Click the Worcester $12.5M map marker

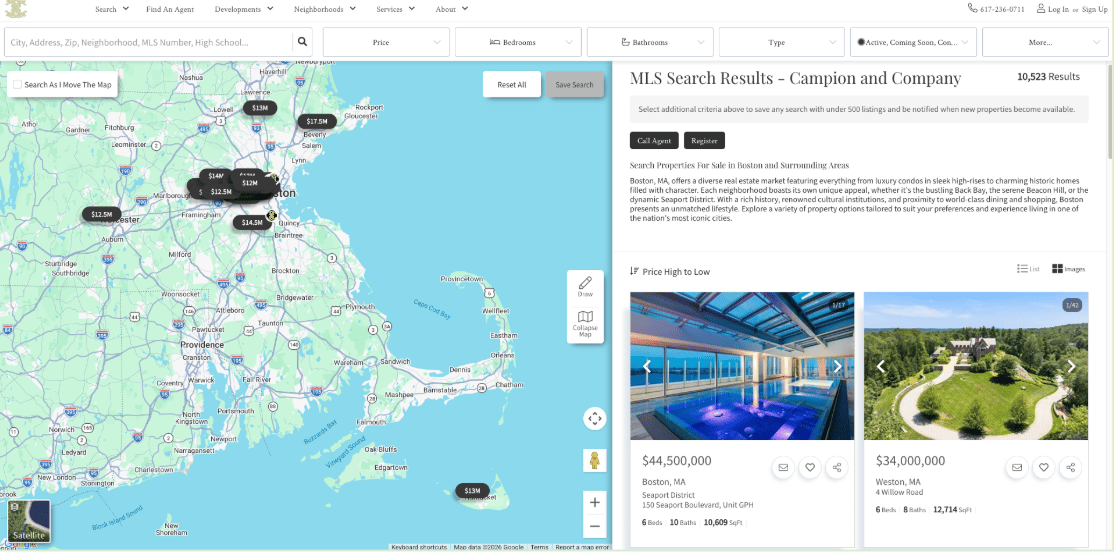(x=102, y=214)
